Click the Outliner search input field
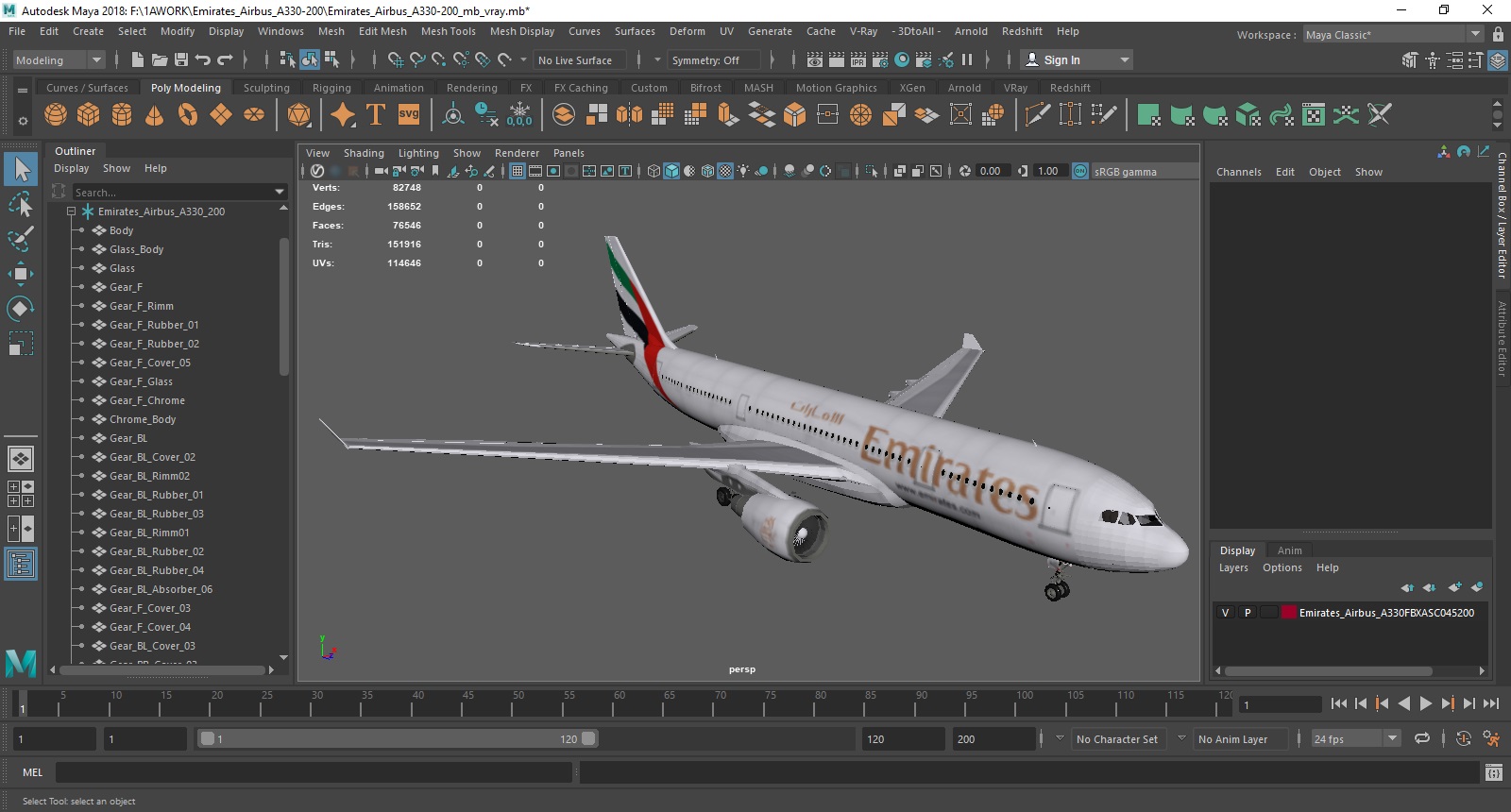The image size is (1511, 812). point(172,192)
